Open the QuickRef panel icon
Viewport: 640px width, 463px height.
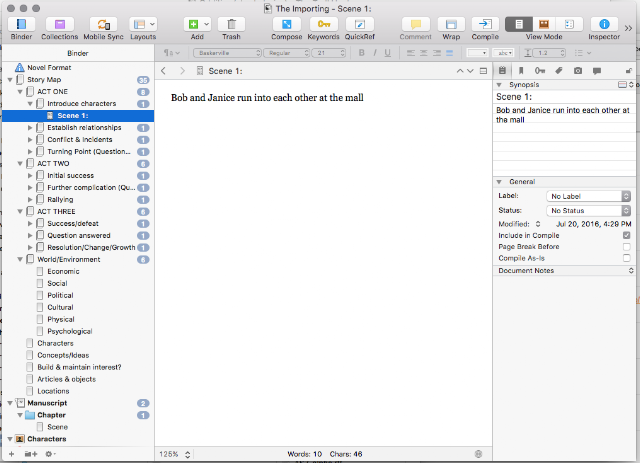[x=360, y=24]
